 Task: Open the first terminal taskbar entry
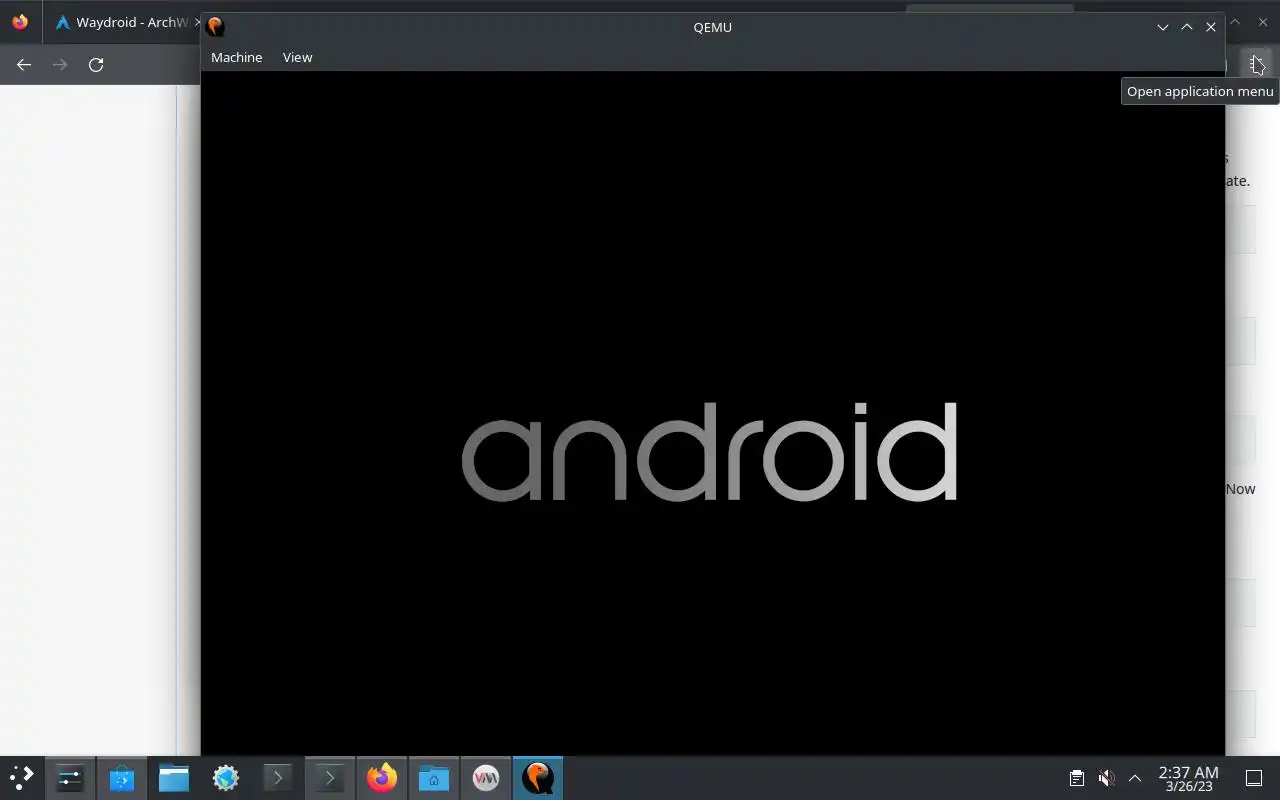(278, 777)
